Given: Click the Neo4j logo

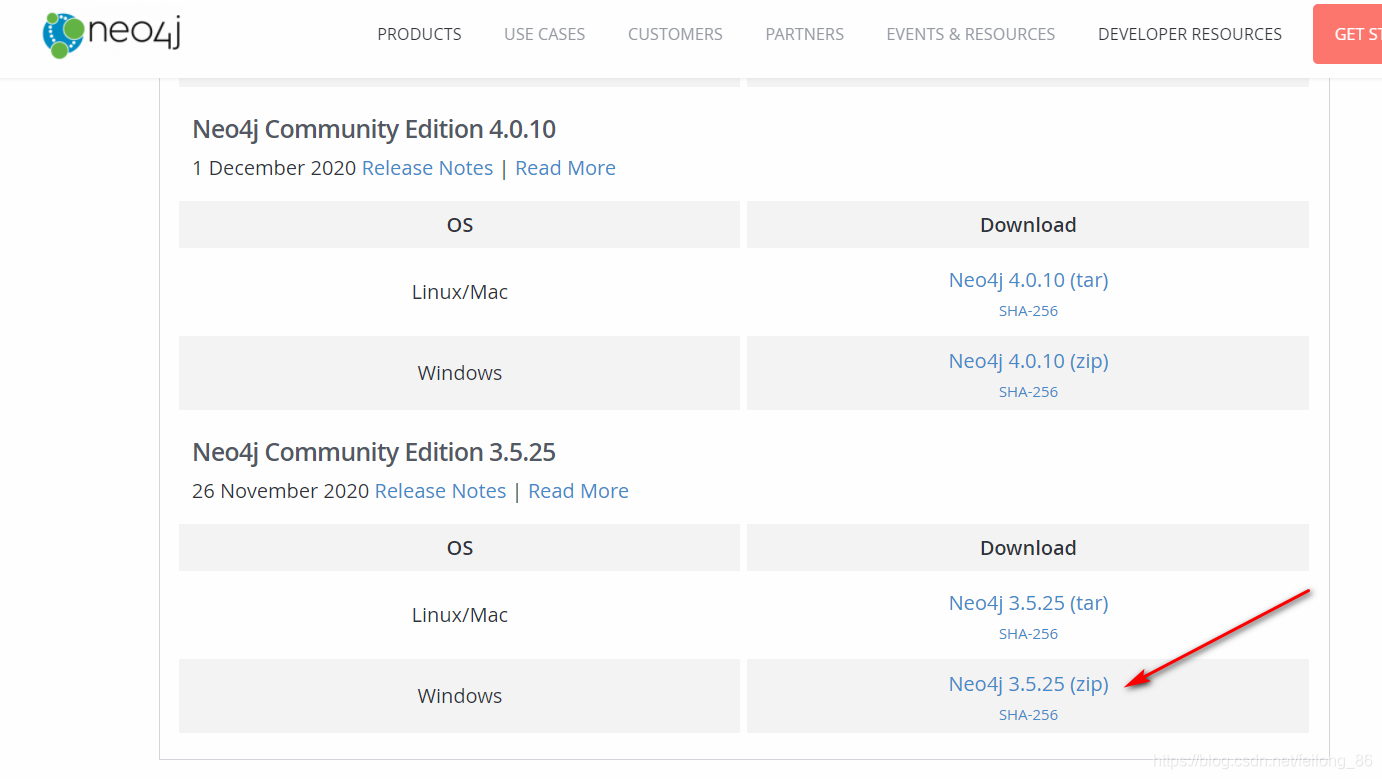Looking at the screenshot, I should [x=112, y=35].
